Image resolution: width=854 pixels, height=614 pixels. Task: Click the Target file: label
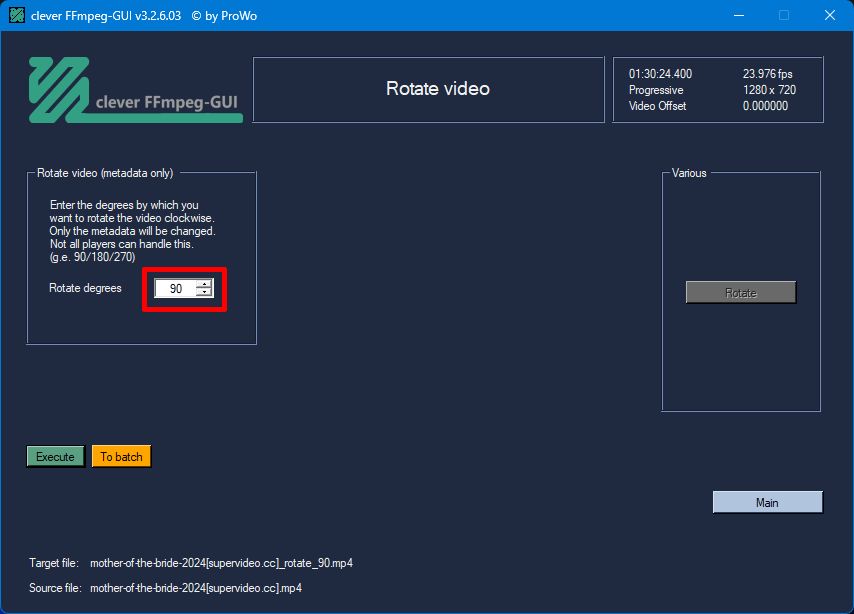[54, 563]
